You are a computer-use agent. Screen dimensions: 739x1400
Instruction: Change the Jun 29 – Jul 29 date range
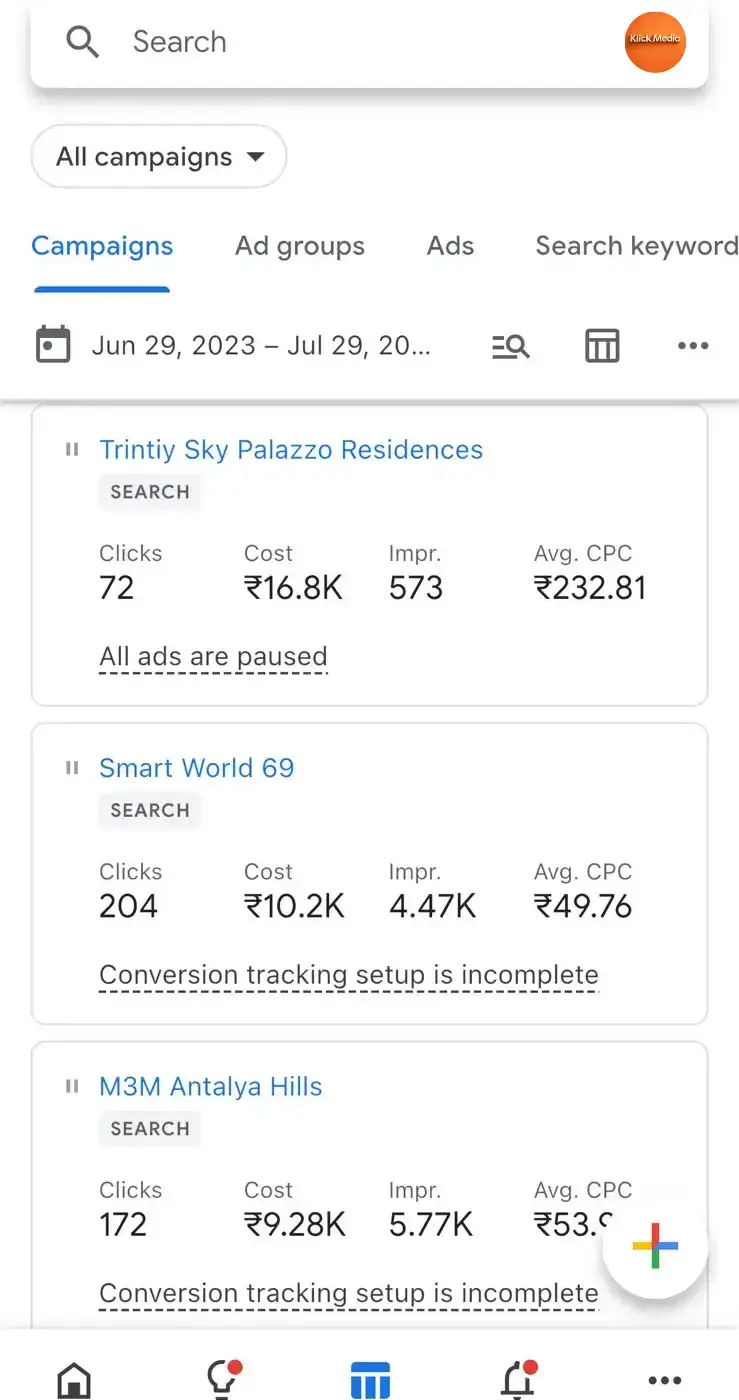[x=261, y=346]
